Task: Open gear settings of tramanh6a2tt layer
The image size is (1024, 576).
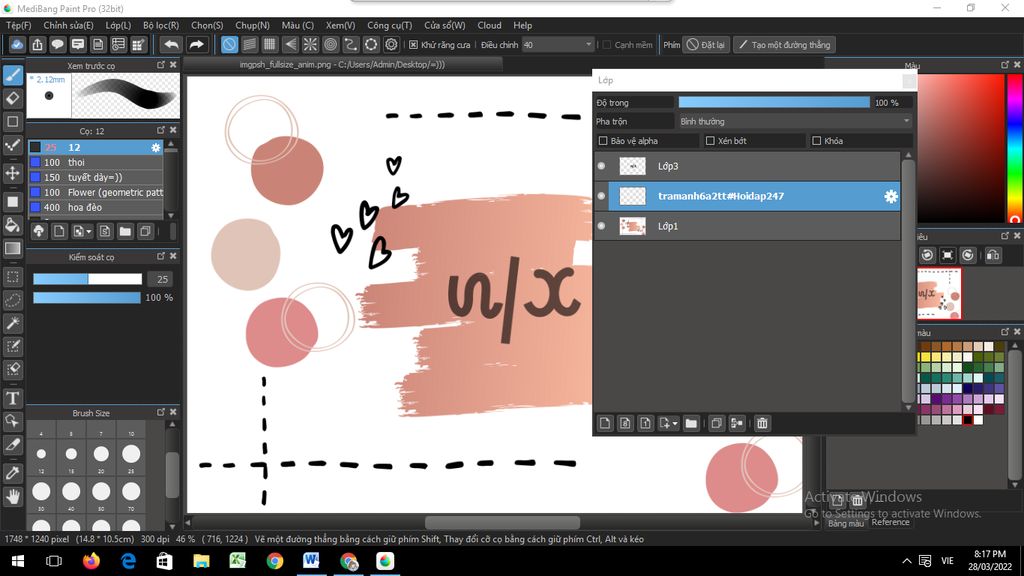Action: [891, 197]
